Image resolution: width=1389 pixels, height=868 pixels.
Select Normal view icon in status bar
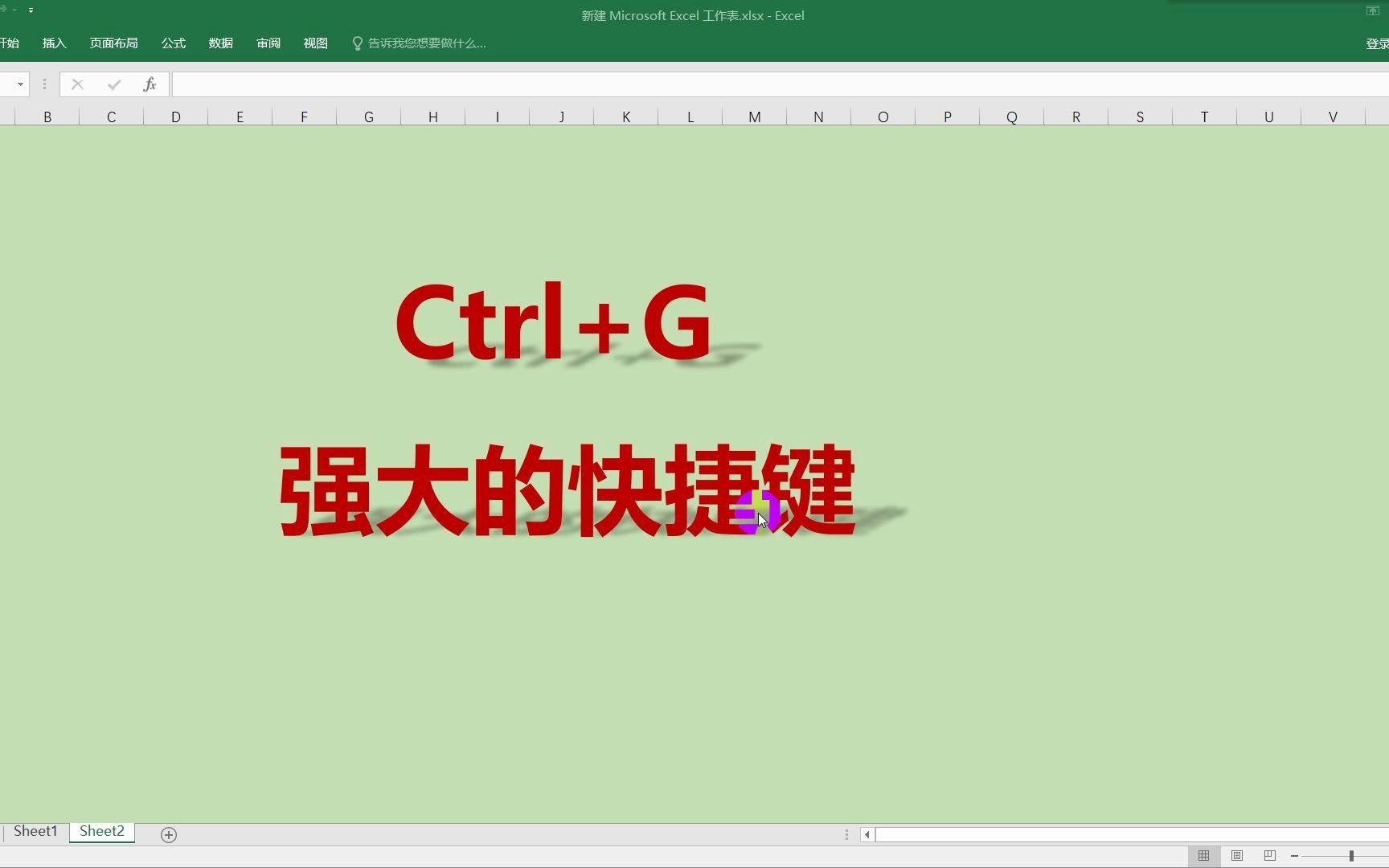point(1203,856)
